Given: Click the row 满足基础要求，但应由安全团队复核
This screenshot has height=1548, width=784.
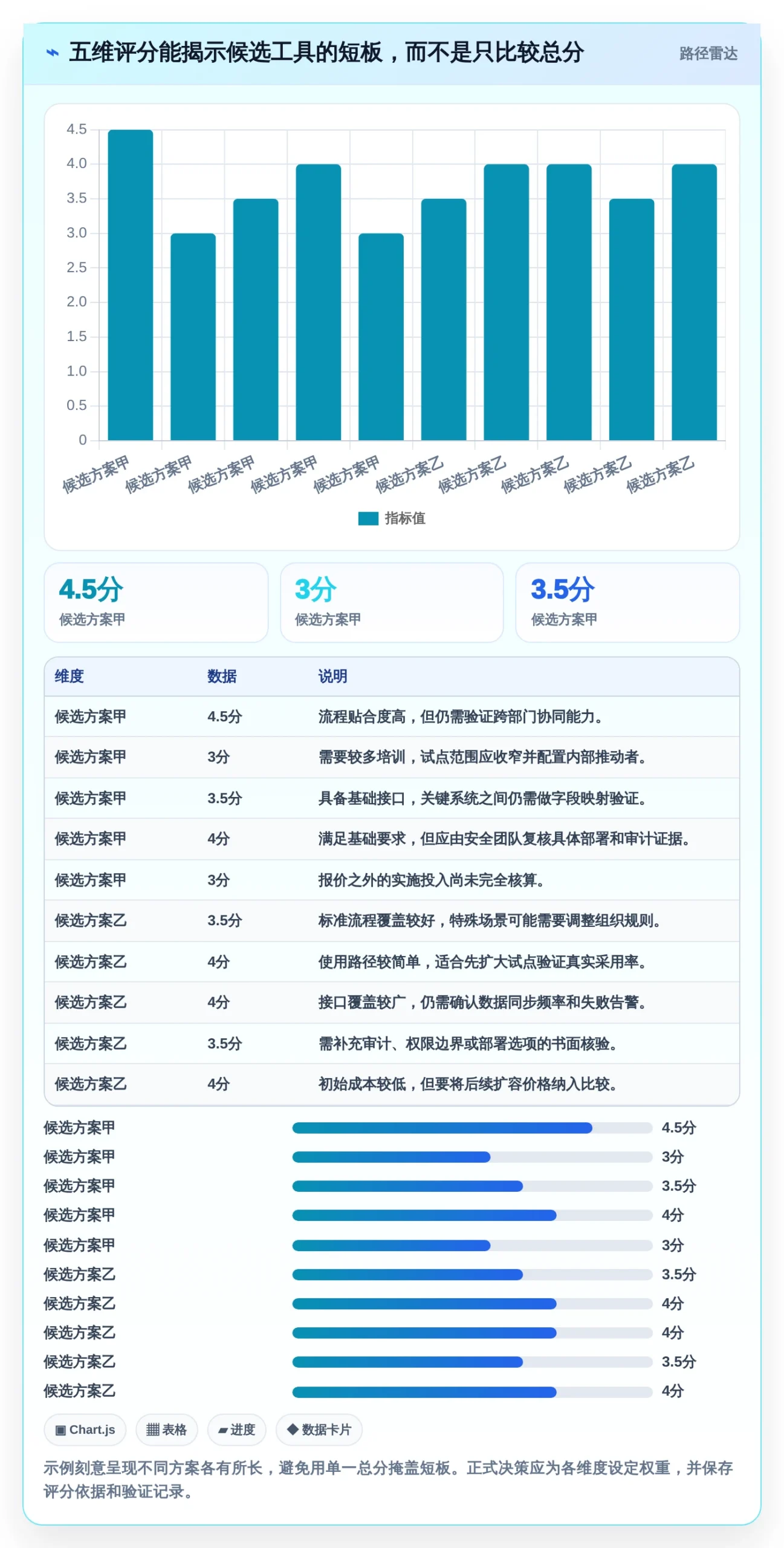Looking at the screenshot, I should [392, 839].
